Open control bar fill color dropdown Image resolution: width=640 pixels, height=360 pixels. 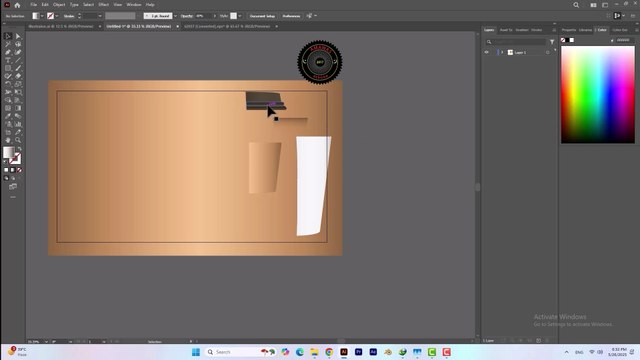point(42,16)
